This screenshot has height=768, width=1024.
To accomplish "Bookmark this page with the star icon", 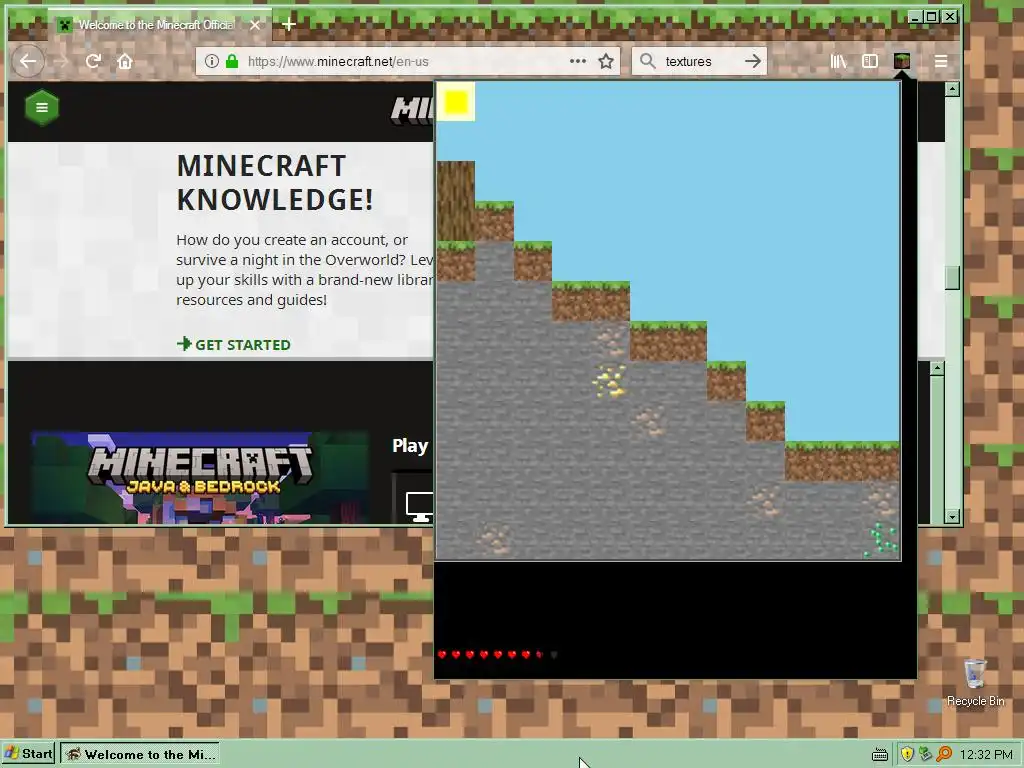I will point(606,61).
